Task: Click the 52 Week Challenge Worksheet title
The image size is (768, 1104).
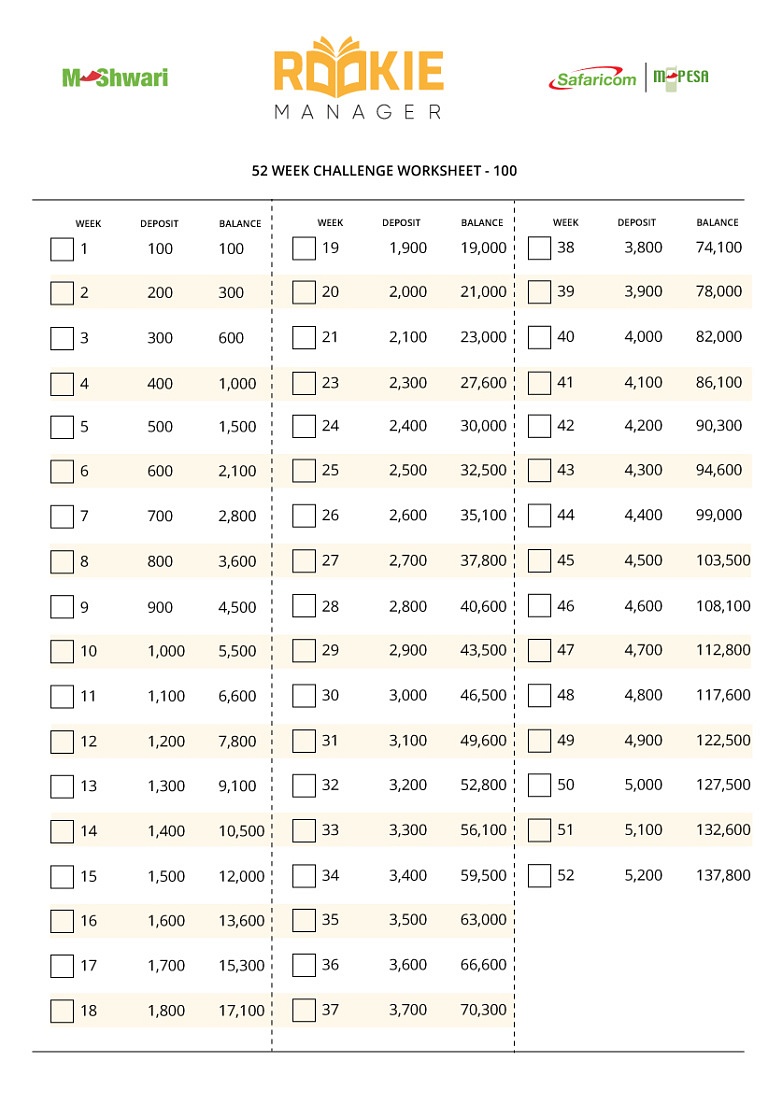Action: coord(384,170)
